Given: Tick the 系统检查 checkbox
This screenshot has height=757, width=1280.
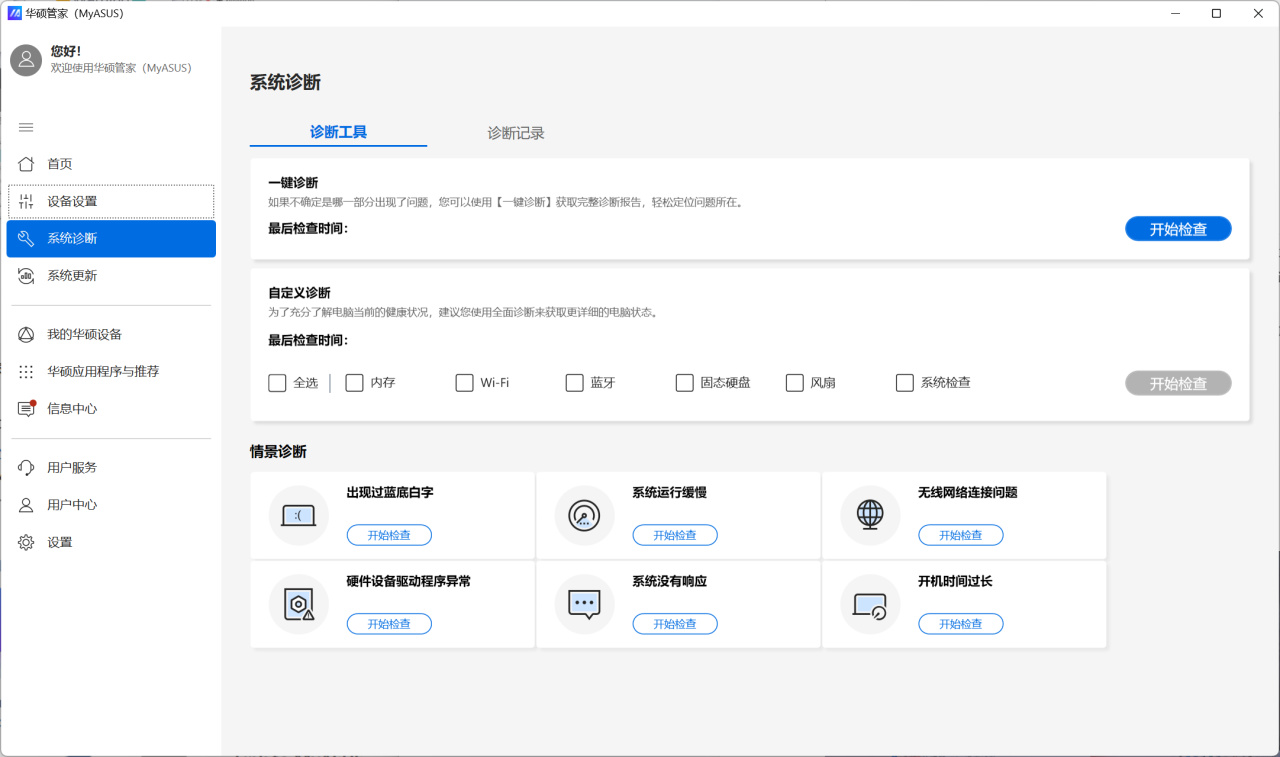Looking at the screenshot, I should (x=905, y=383).
